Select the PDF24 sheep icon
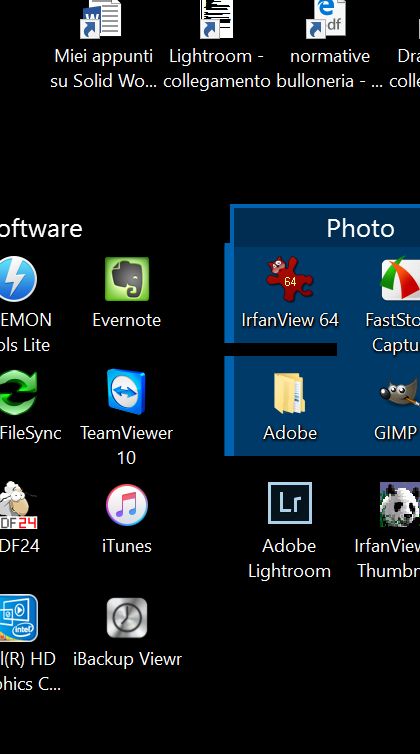420x754 pixels. (17, 505)
